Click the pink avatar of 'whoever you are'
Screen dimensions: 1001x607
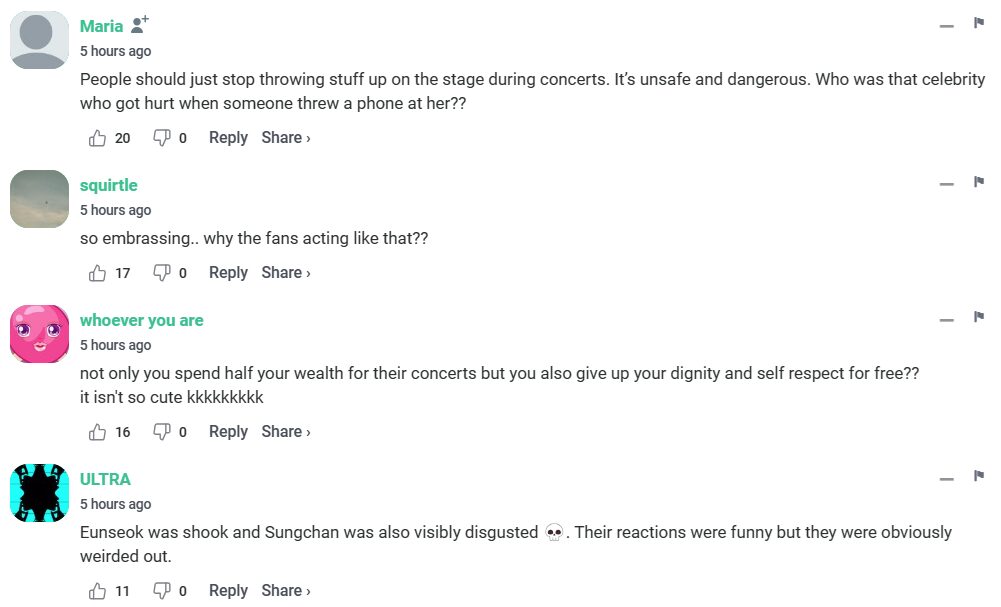pos(39,334)
